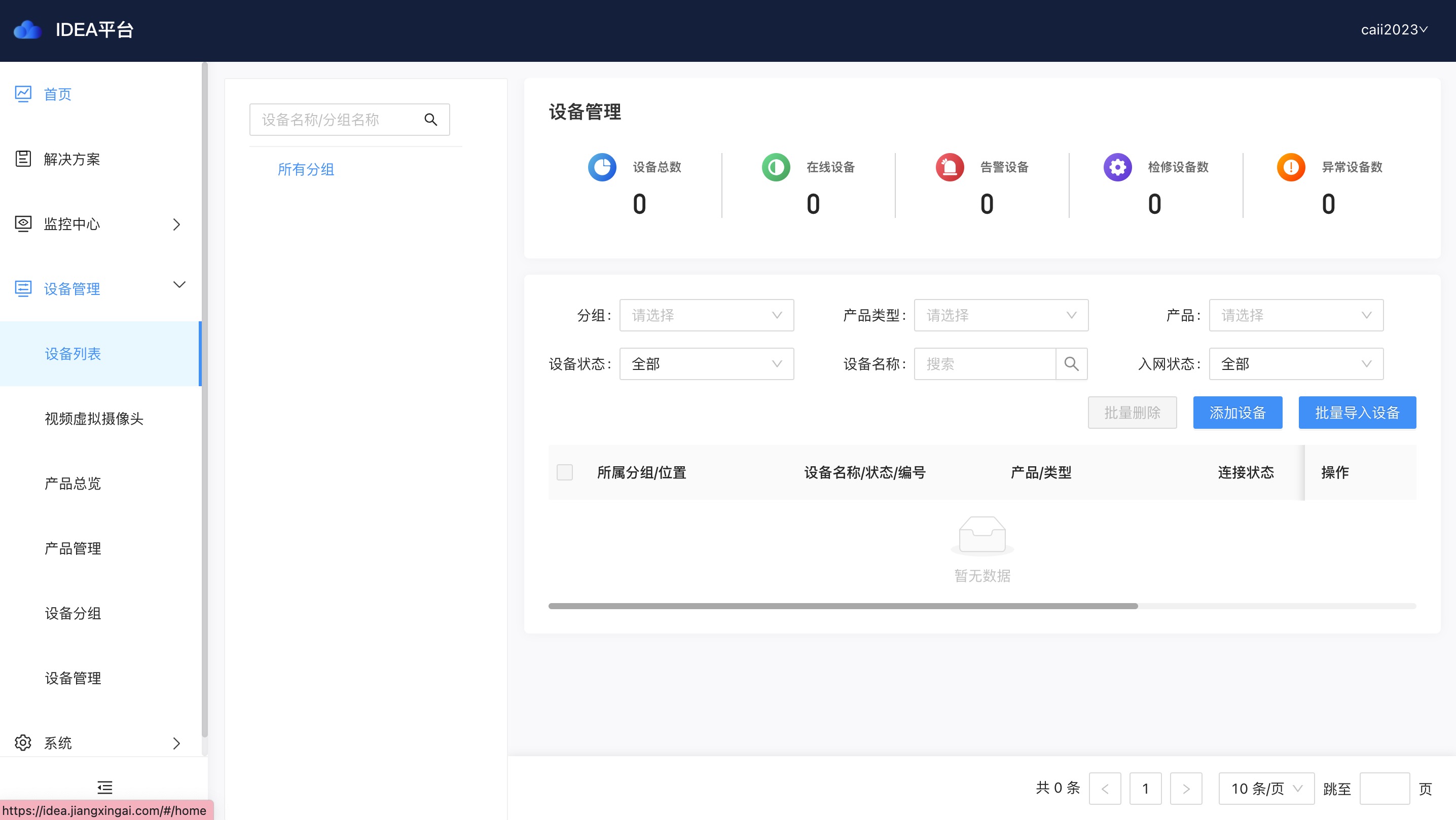Click the 添加设备 button
This screenshot has width=1456, height=820.
(x=1237, y=413)
